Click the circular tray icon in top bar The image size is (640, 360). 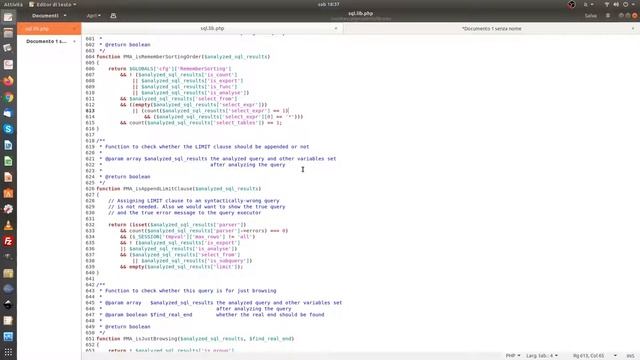tap(571, 4)
